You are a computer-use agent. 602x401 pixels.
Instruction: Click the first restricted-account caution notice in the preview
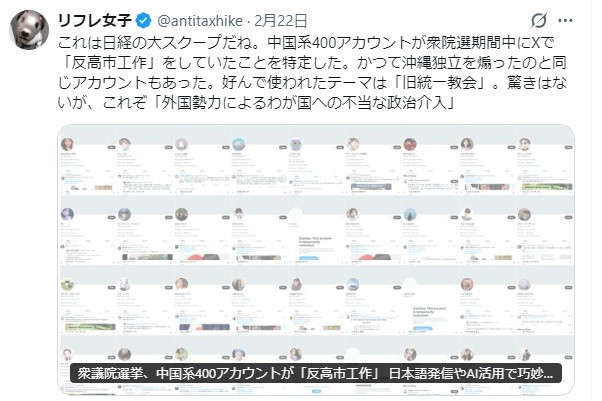pos(315,242)
